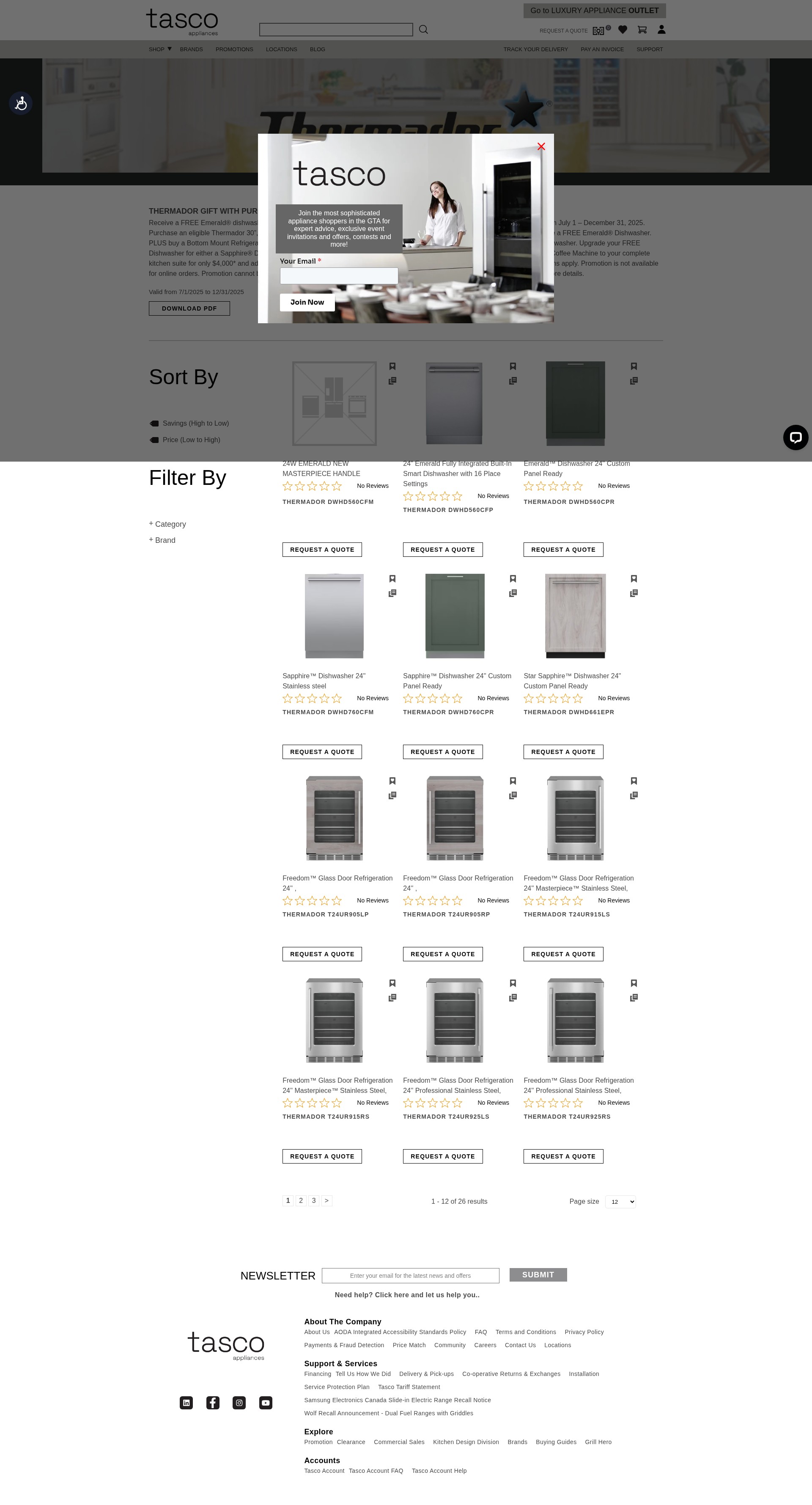812x1505 pixels.
Task: Open the PROMOTIONS menu item
Action: tap(234, 50)
